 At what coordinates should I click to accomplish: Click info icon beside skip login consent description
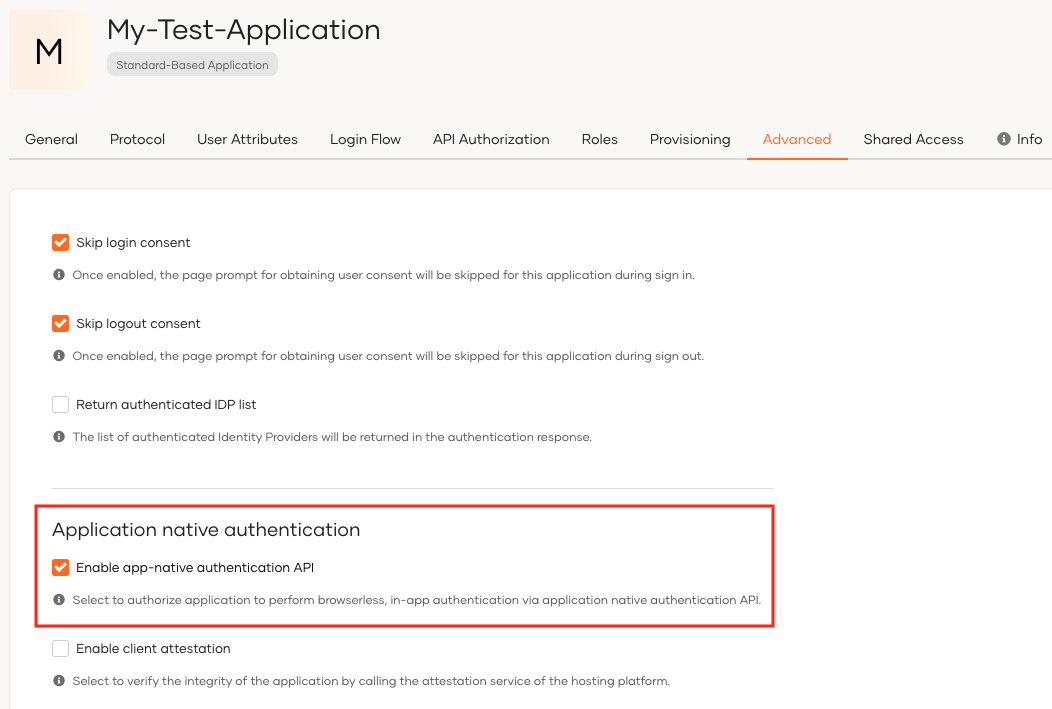coord(59,274)
